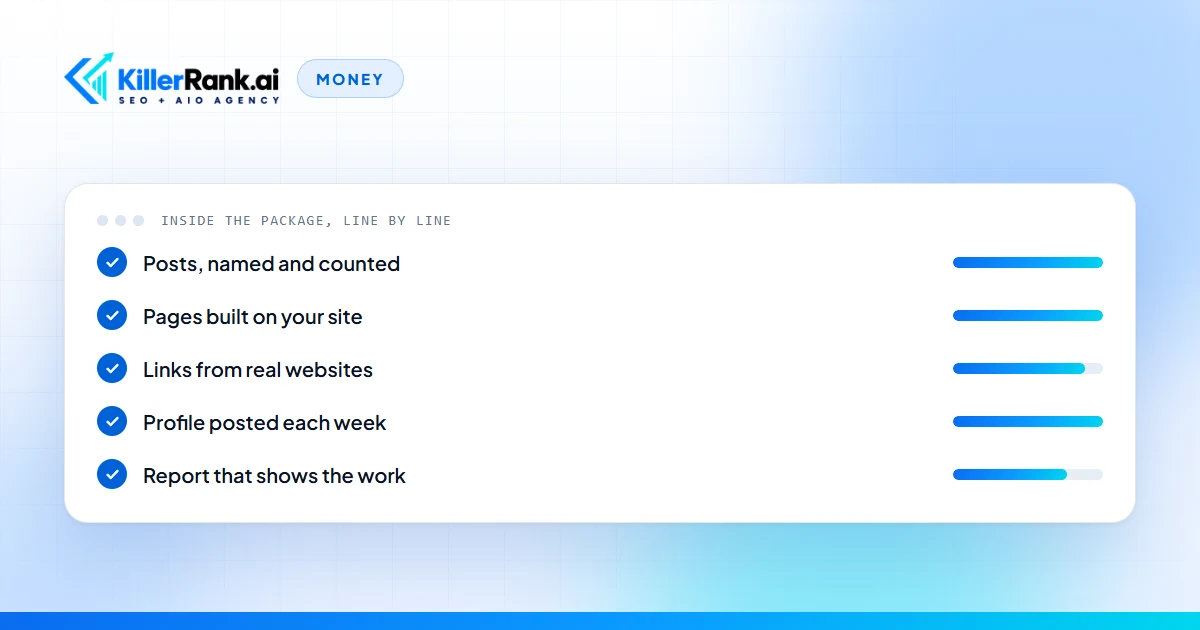Click the progress bar for Links from real websites

click(1028, 369)
